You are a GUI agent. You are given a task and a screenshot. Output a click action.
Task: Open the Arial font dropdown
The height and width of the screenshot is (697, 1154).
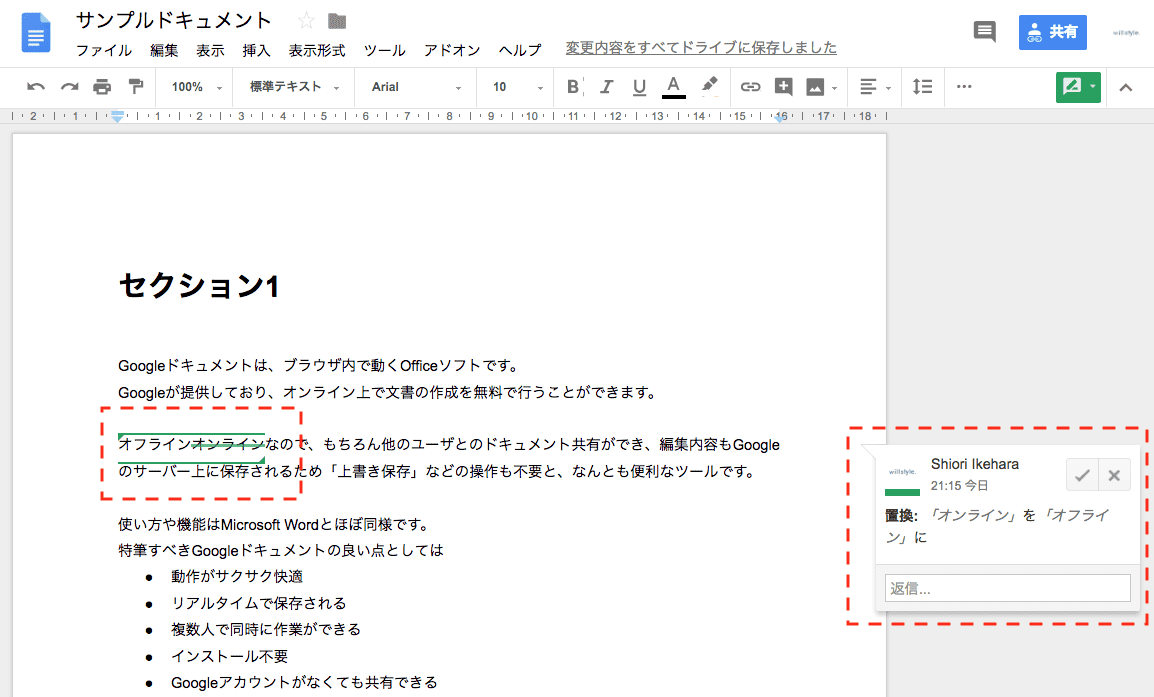pyautogui.click(x=416, y=87)
